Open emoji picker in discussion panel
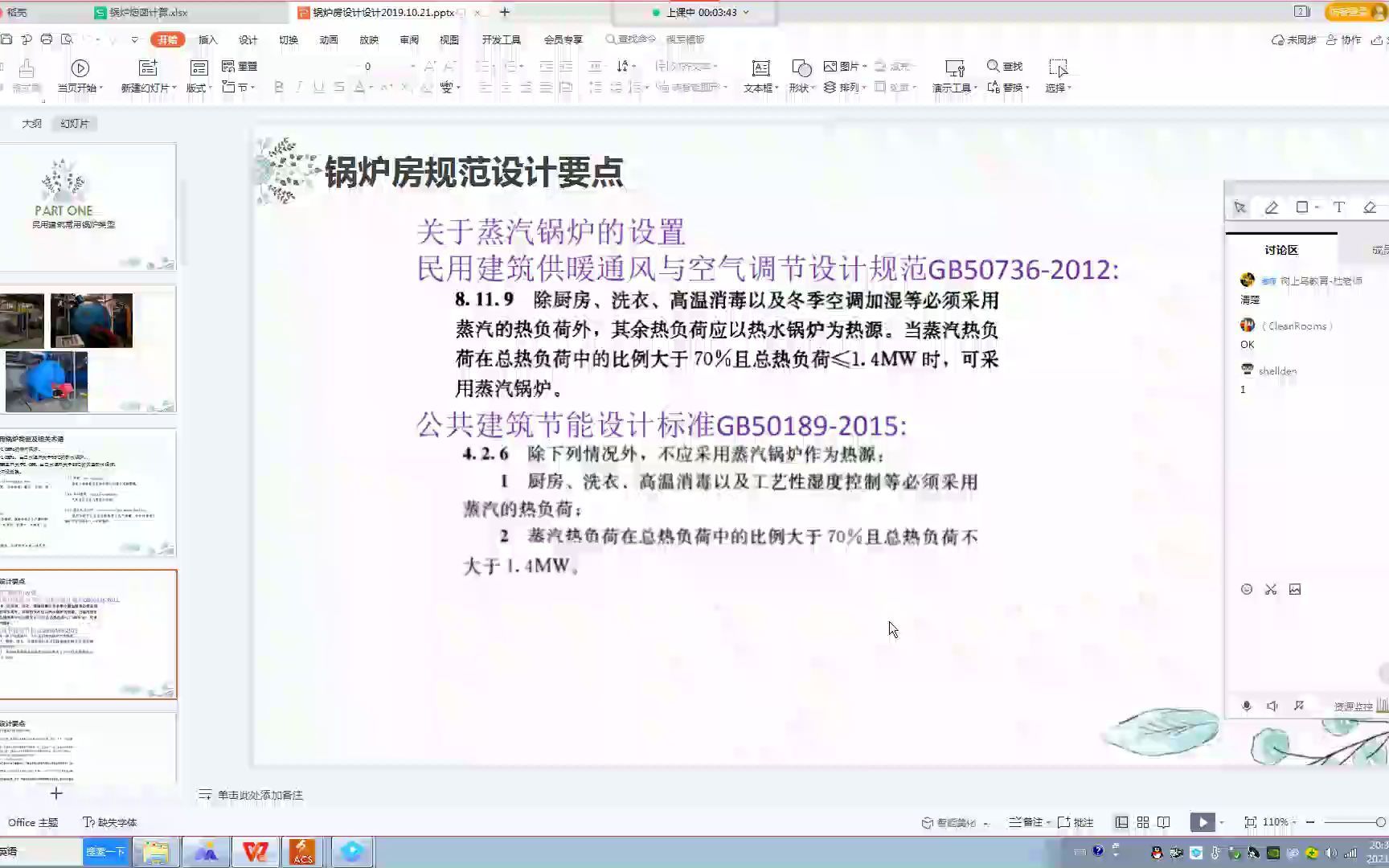 click(x=1247, y=589)
